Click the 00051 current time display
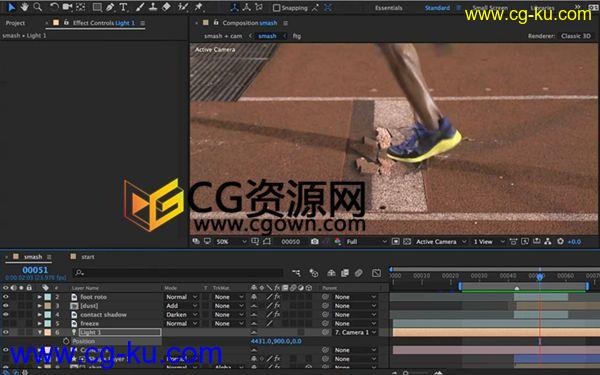The width and height of the screenshot is (600, 375). (35, 270)
